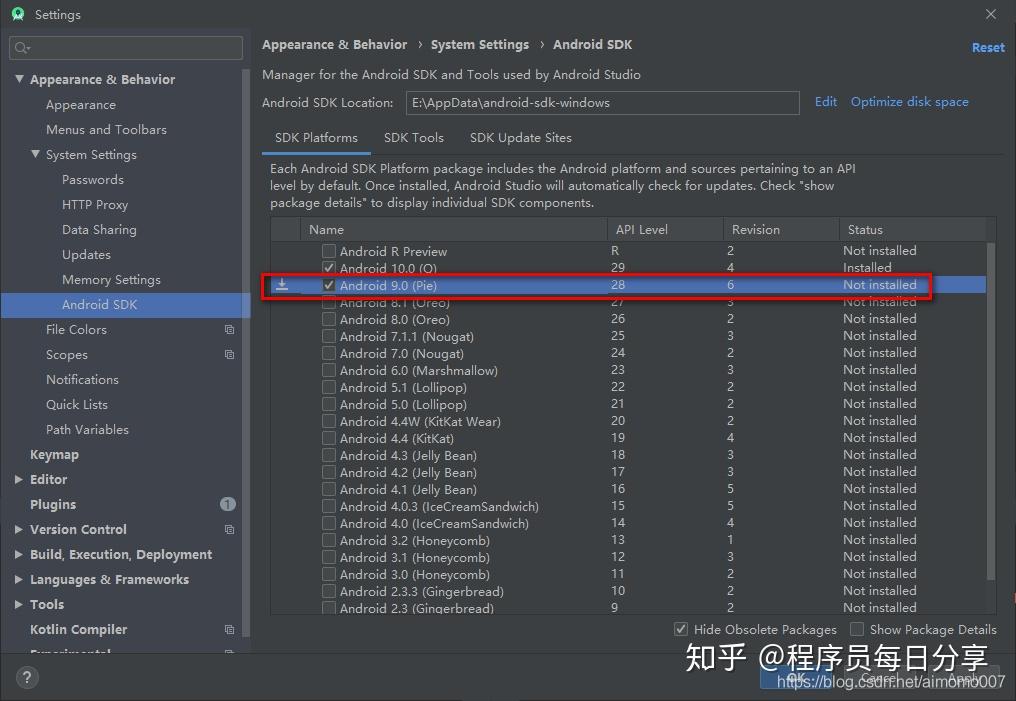Check the Android 4.4 (KitKat) checkbox
Screen dimensions: 1016x701
click(329, 438)
